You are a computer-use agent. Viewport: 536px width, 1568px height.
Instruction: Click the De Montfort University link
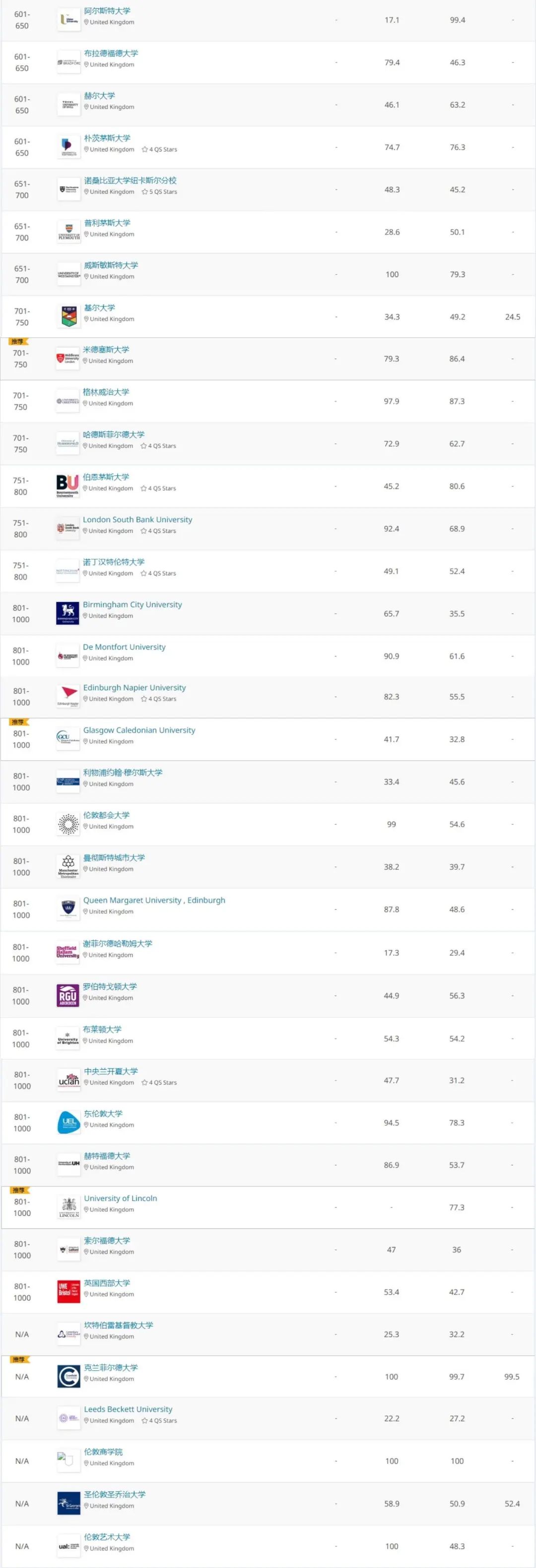[x=124, y=647]
